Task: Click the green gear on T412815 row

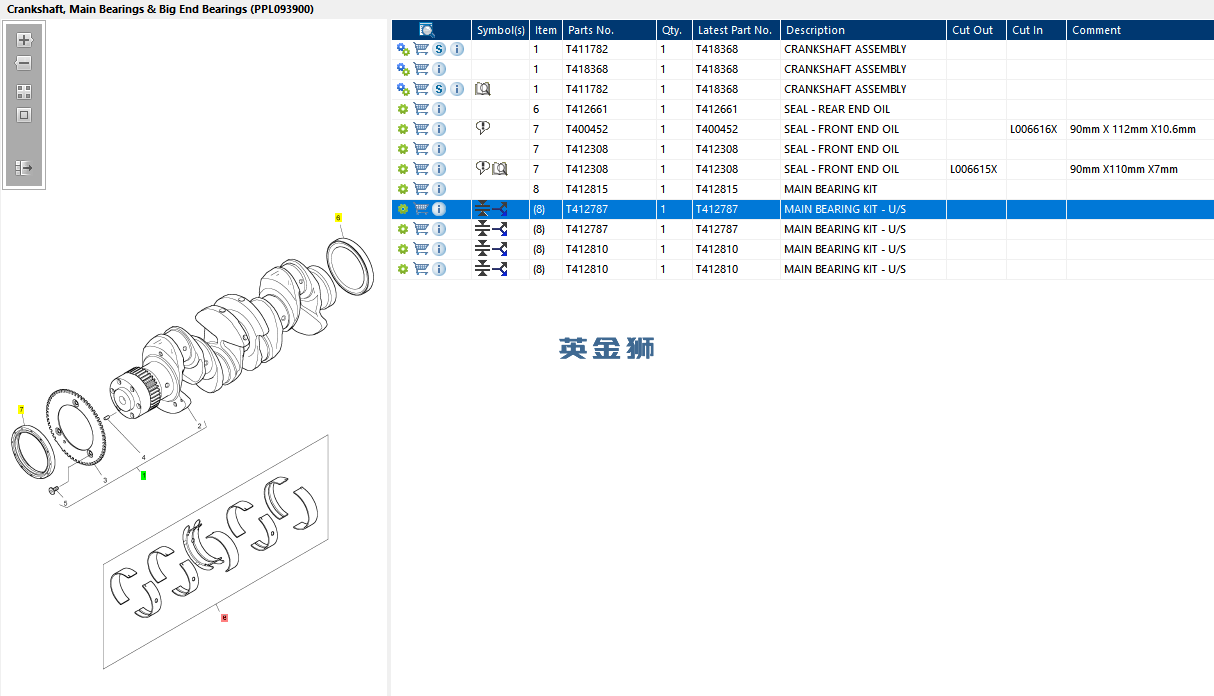Action: click(x=403, y=189)
